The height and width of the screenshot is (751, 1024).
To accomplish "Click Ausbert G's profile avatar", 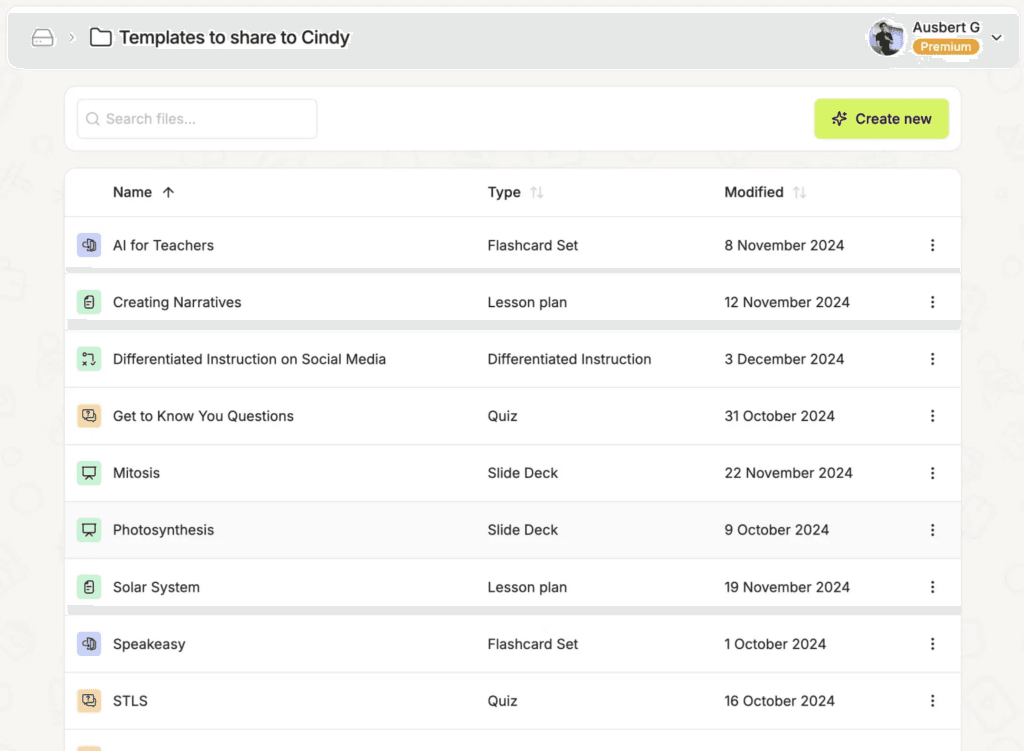I will click(886, 37).
